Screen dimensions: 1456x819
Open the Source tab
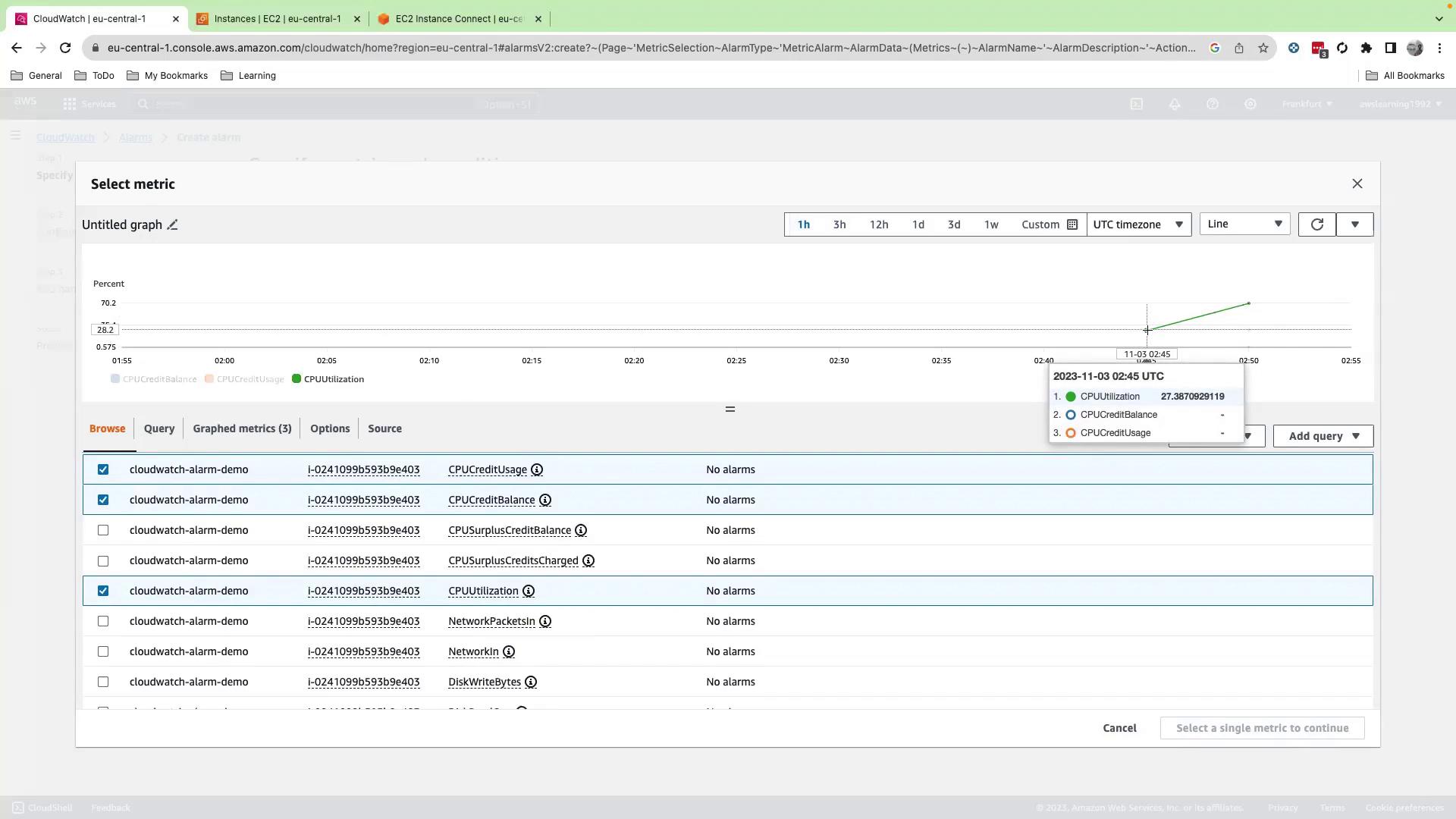click(384, 429)
